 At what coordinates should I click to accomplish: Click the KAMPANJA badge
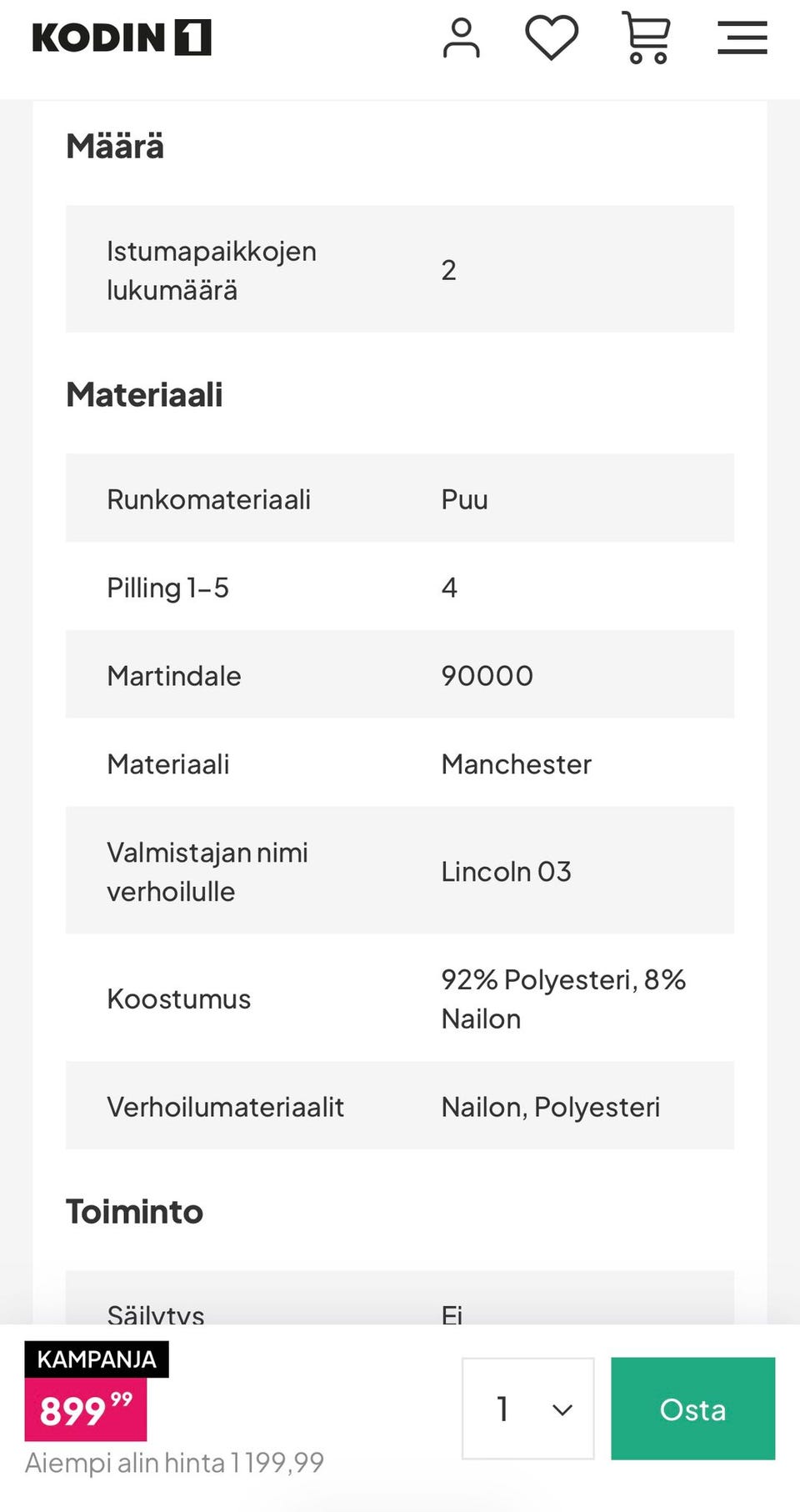click(97, 1359)
